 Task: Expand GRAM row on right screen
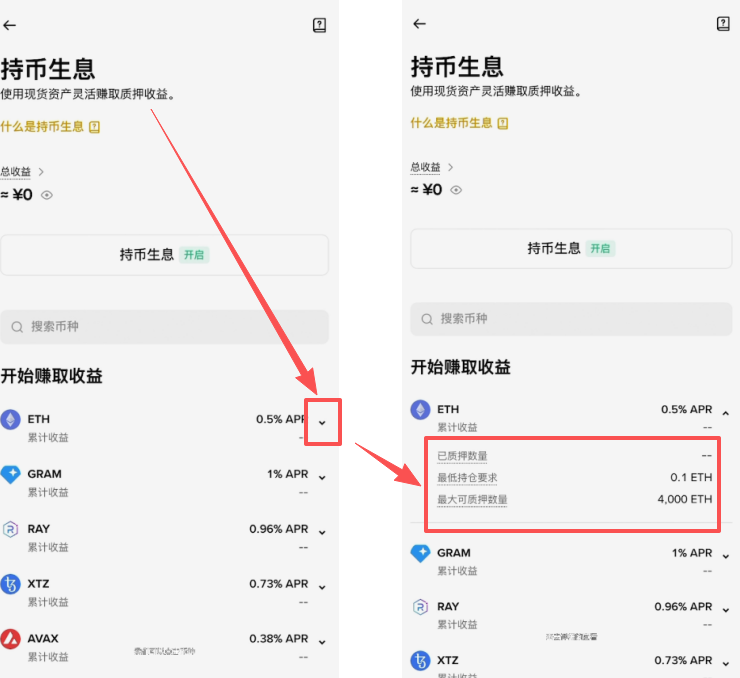(x=726, y=556)
